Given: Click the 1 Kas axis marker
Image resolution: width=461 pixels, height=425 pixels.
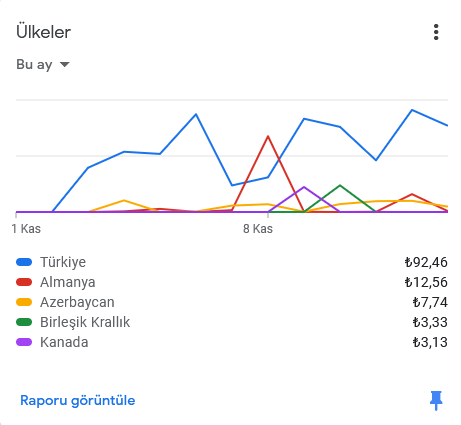Looking at the screenshot, I should click(26, 229).
